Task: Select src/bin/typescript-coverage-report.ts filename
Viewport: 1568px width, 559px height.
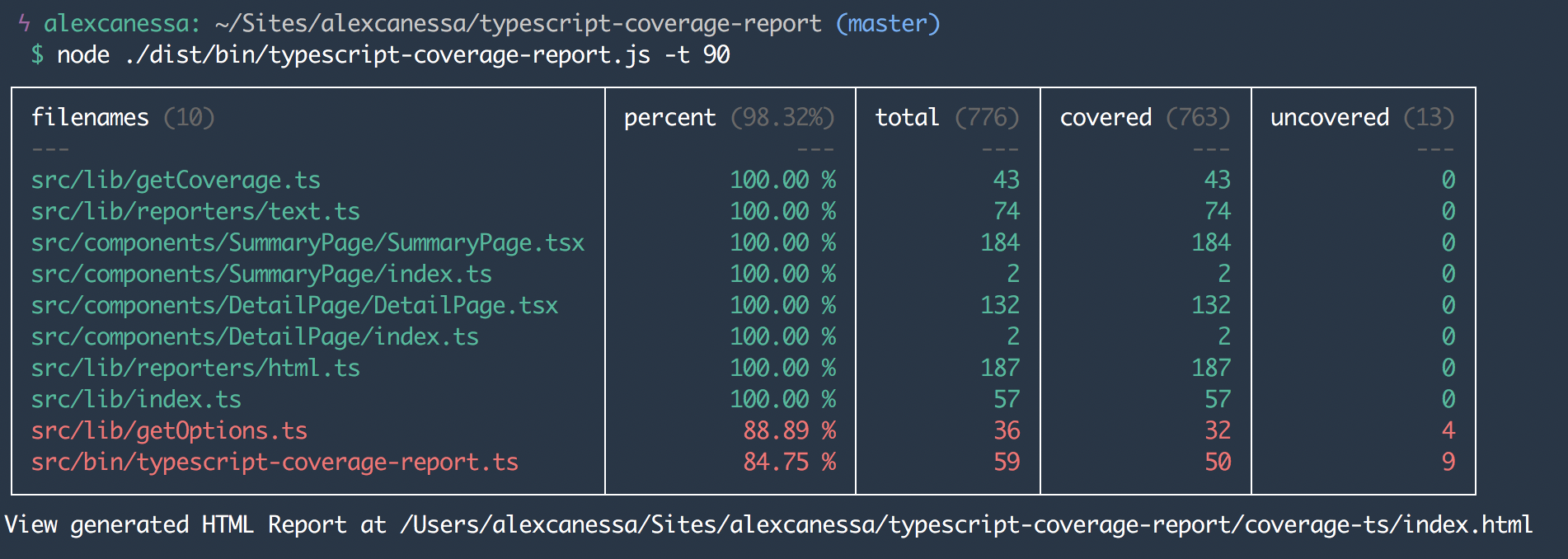Action: pyautogui.click(x=275, y=463)
